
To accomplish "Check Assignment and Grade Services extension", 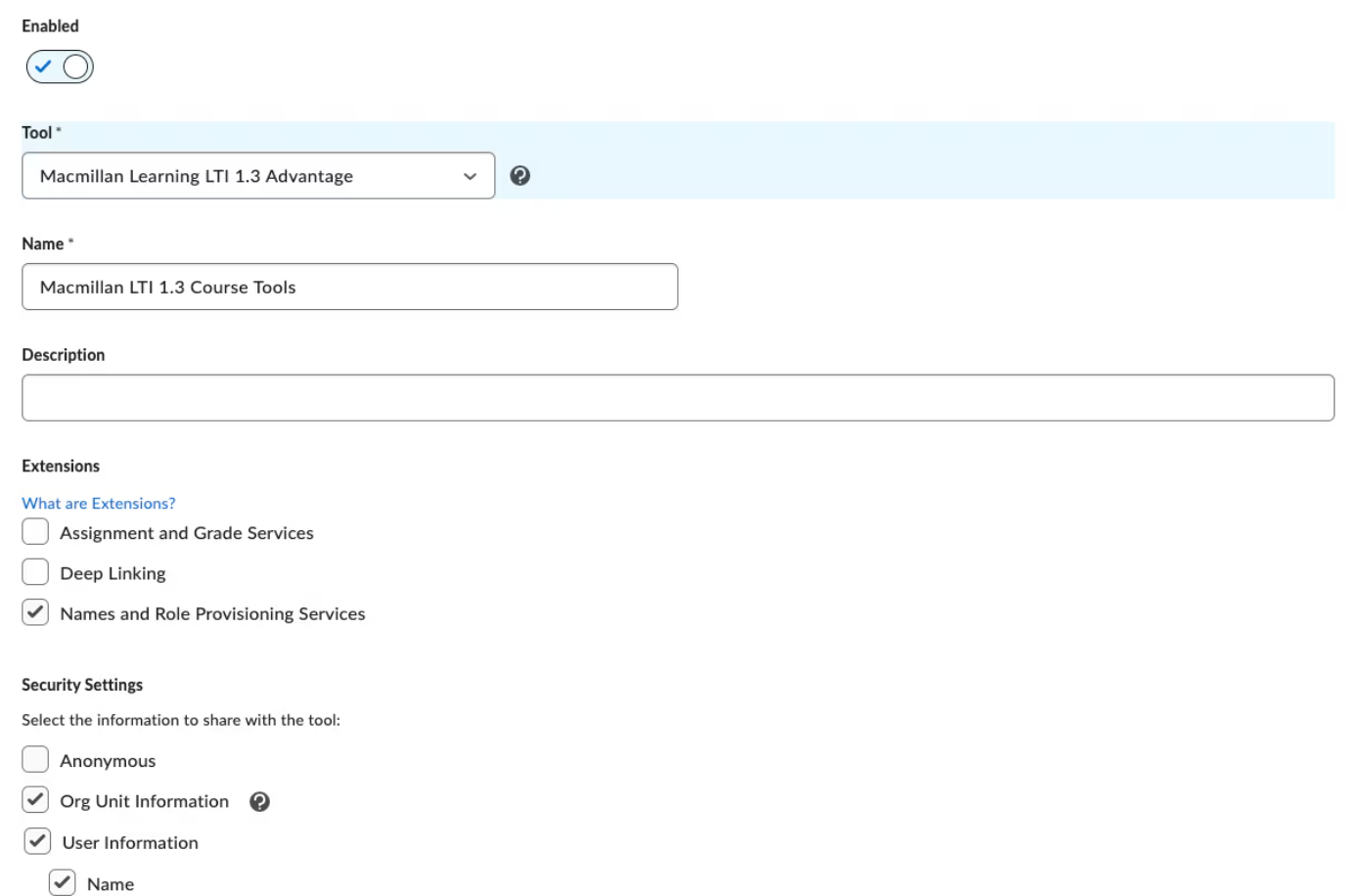I will pyautogui.click(x=35, y=531).
